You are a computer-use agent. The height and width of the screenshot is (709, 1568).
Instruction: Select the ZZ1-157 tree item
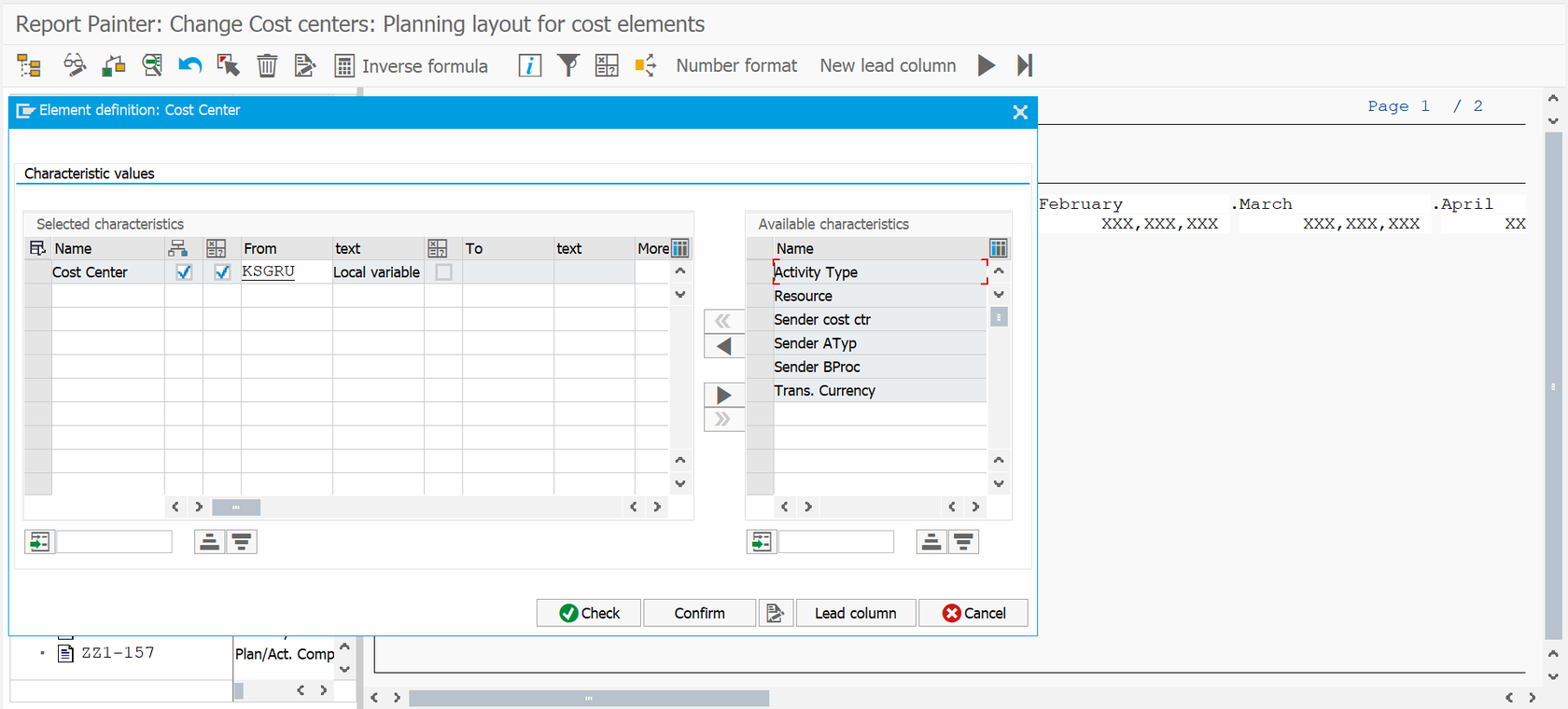118,653
